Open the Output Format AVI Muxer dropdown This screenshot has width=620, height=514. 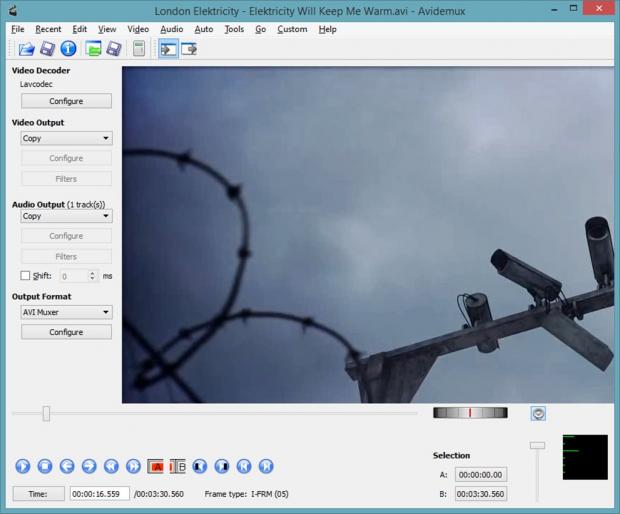pos(66,312)
